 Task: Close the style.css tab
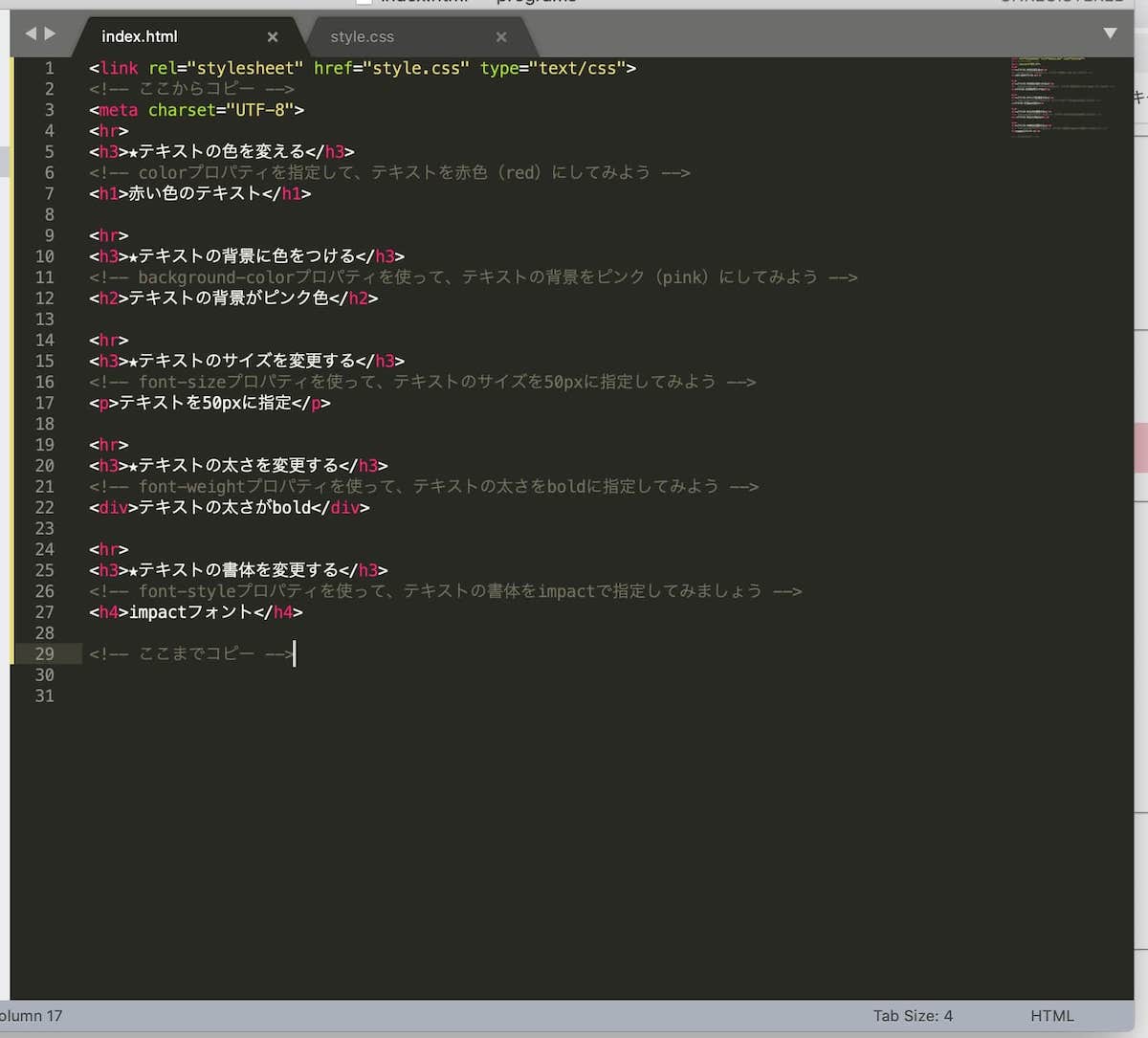[501, 36]
